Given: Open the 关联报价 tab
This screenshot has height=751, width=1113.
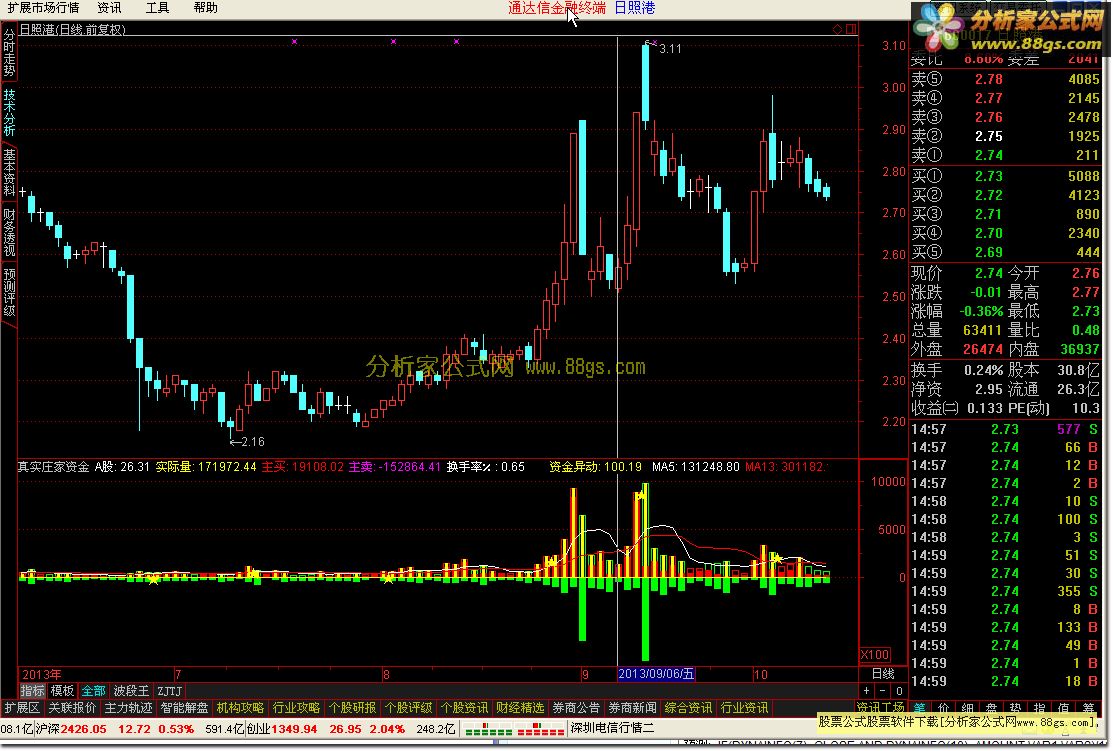Looking at the screenshot, I should coord(72,708).
